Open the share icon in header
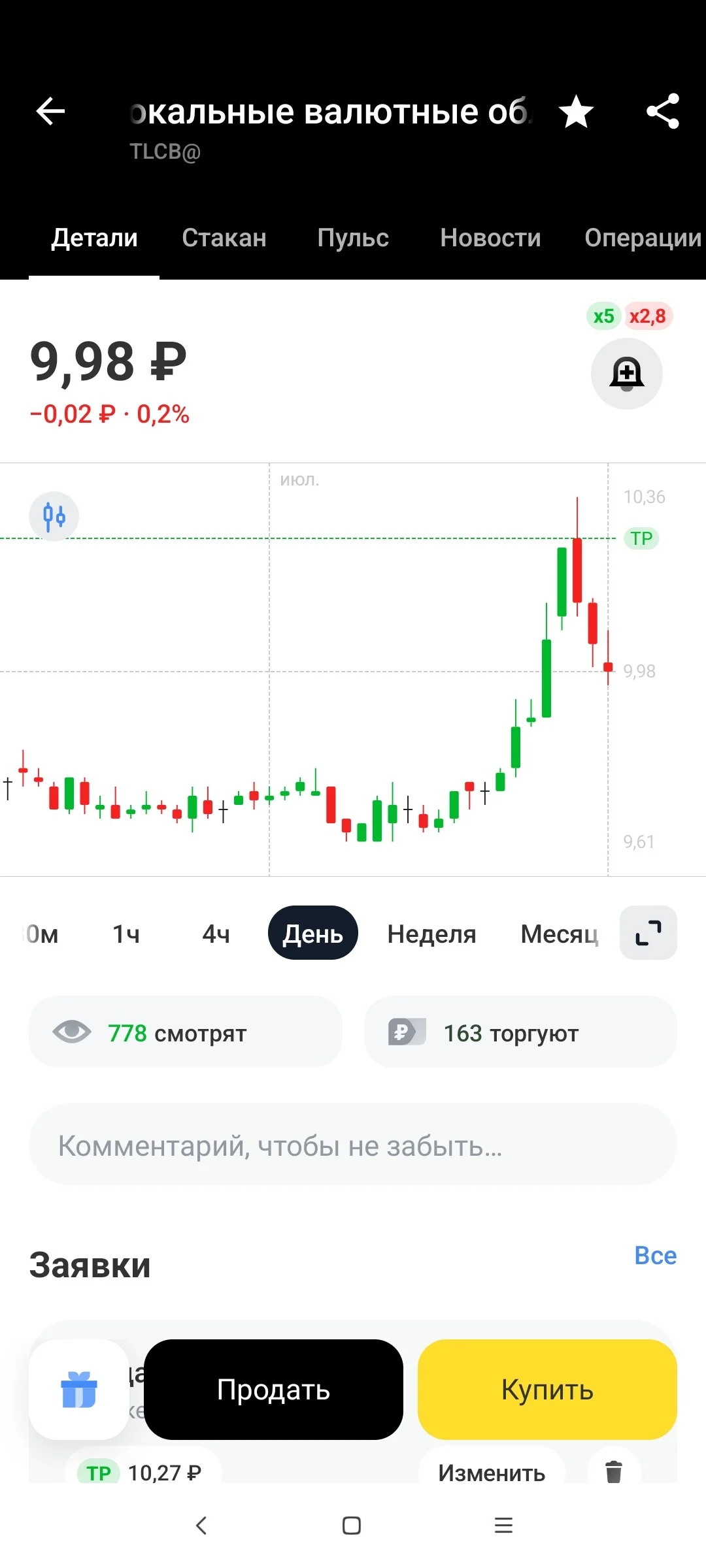Viewport: 706px width, 1568px height. pos(663,111)
